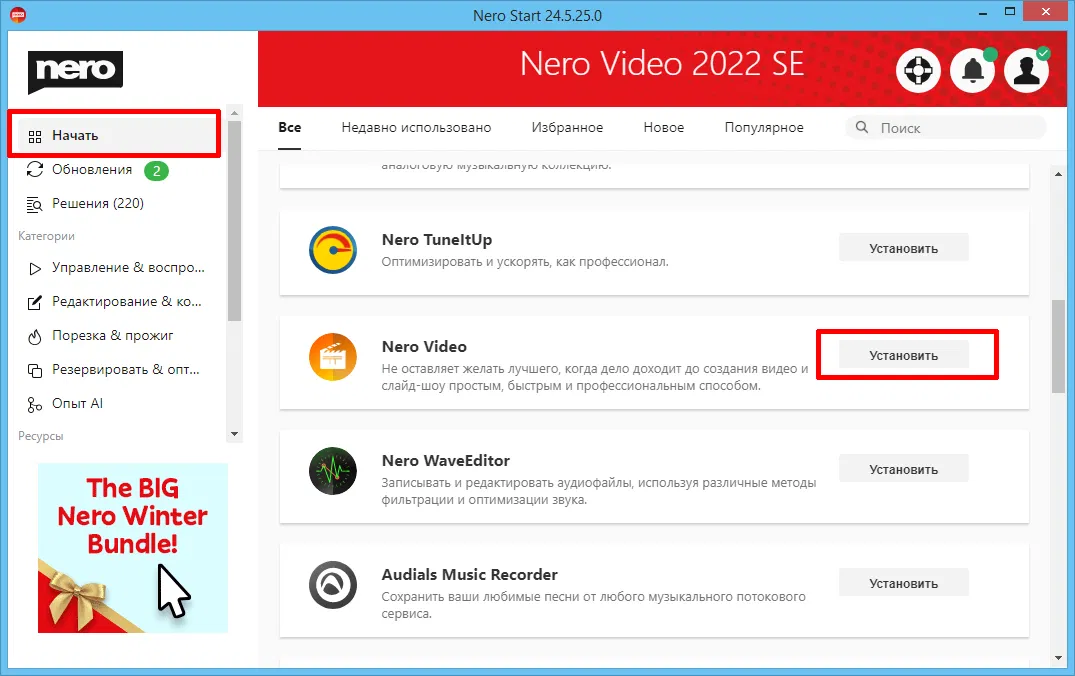Screen dimensions: 1075x676
Task: Install Nero WaveEditor with Установить button
Action: 904,469
